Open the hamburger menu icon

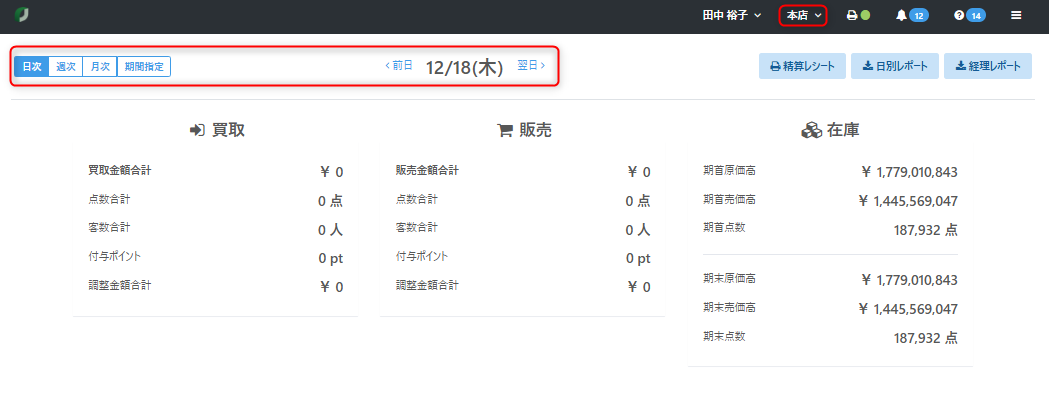click(x=1016, y=15)
